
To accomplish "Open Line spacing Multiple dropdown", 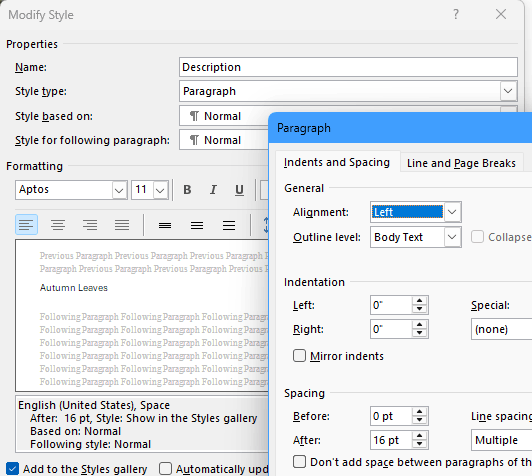I will [x=501, y=440].
